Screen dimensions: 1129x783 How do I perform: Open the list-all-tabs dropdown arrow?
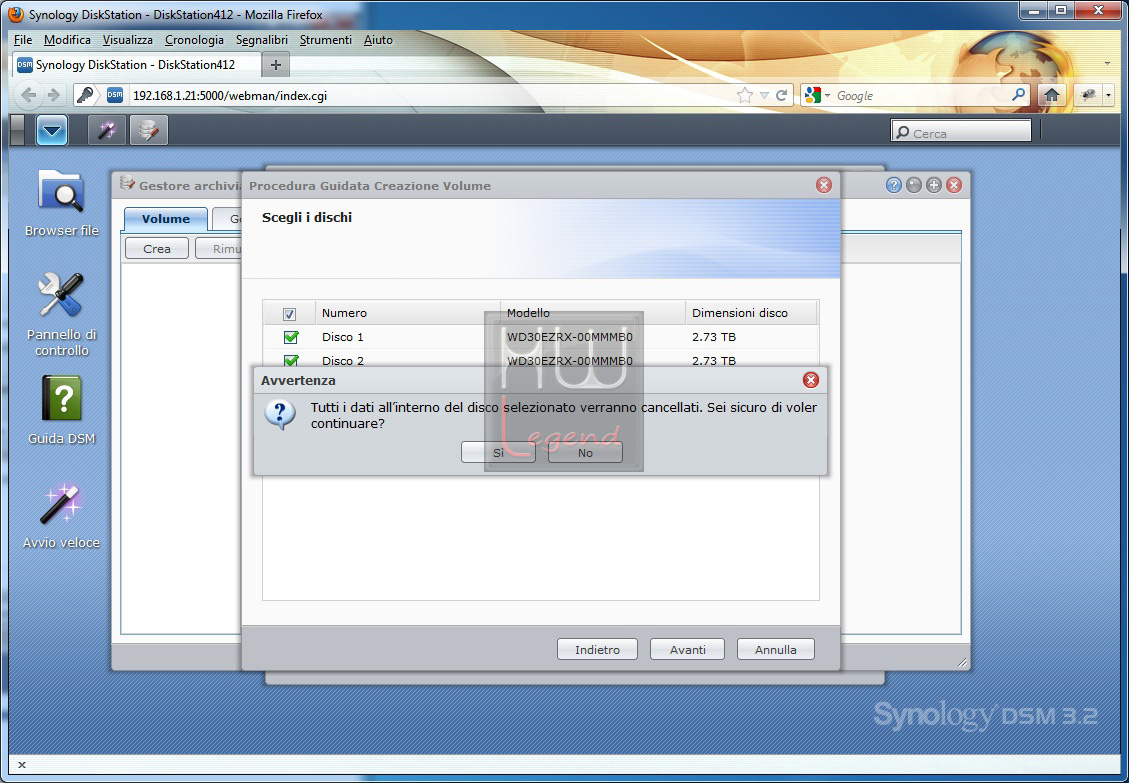[x=1107, y=64]
